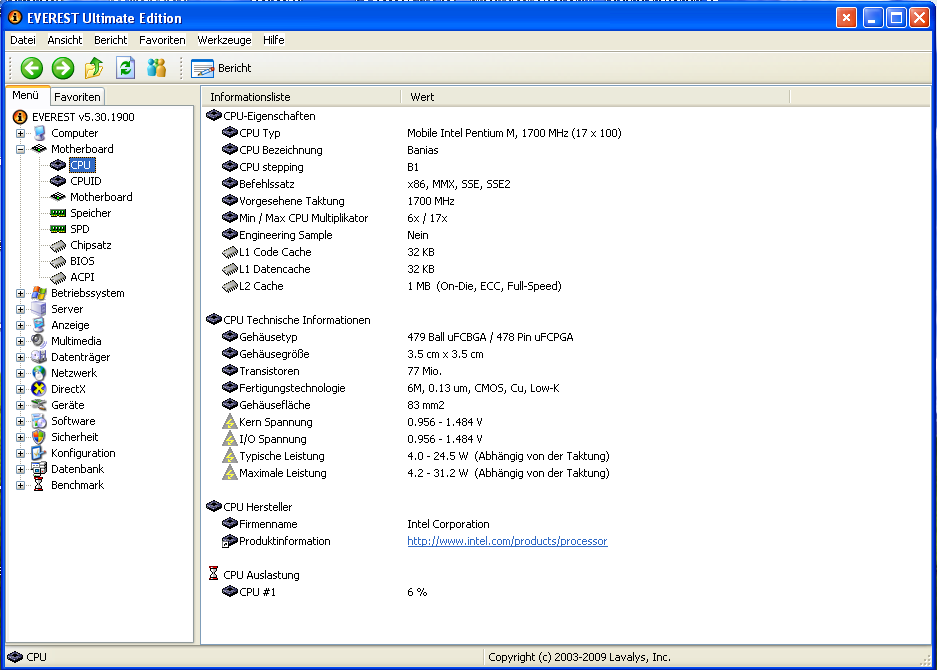Select the Geräte tree item label
Screen dimensions: 937x670
point(68,405)
